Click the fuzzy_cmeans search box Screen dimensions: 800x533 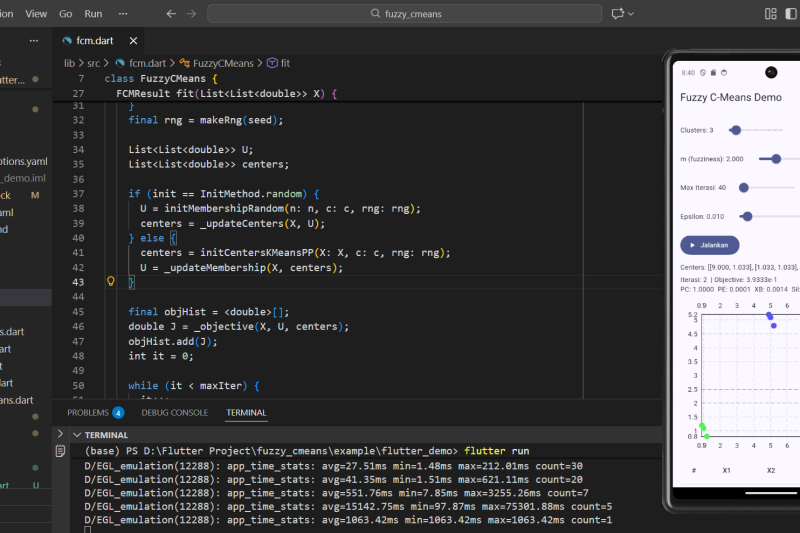[404, 14]
